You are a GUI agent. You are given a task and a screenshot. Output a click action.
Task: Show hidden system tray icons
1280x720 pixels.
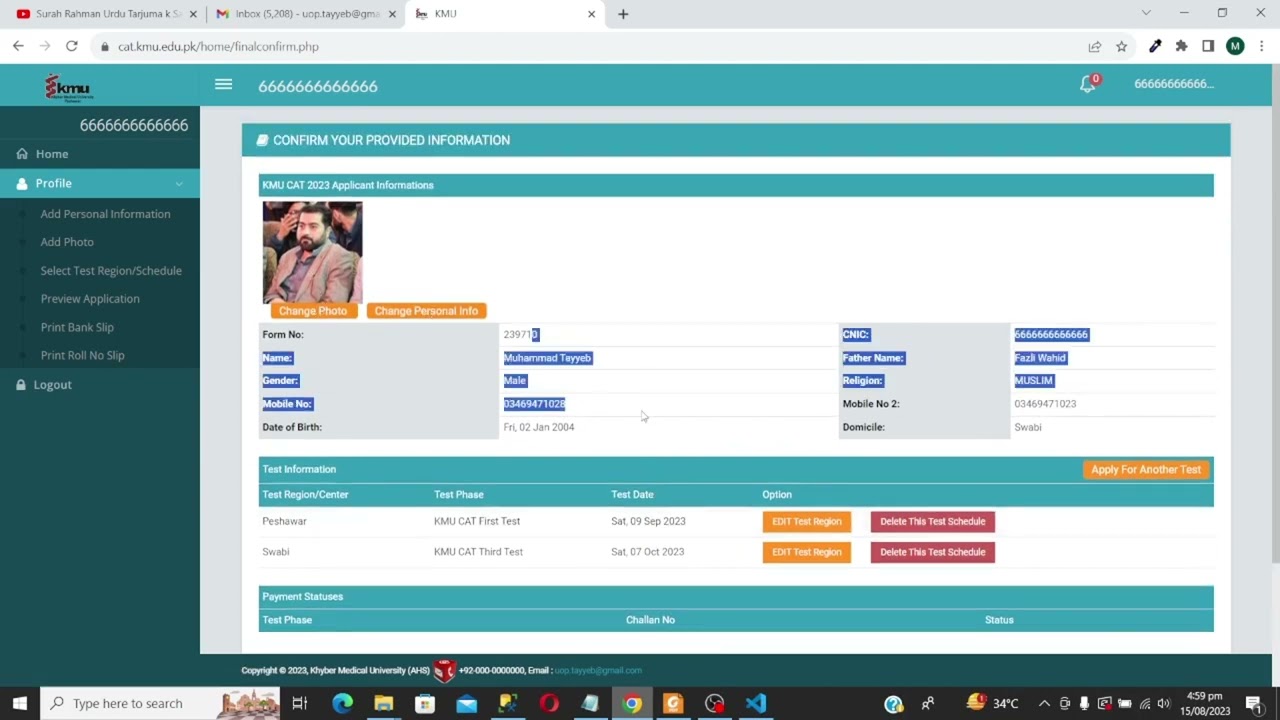pyautogui.click(x=1044, y=703)
